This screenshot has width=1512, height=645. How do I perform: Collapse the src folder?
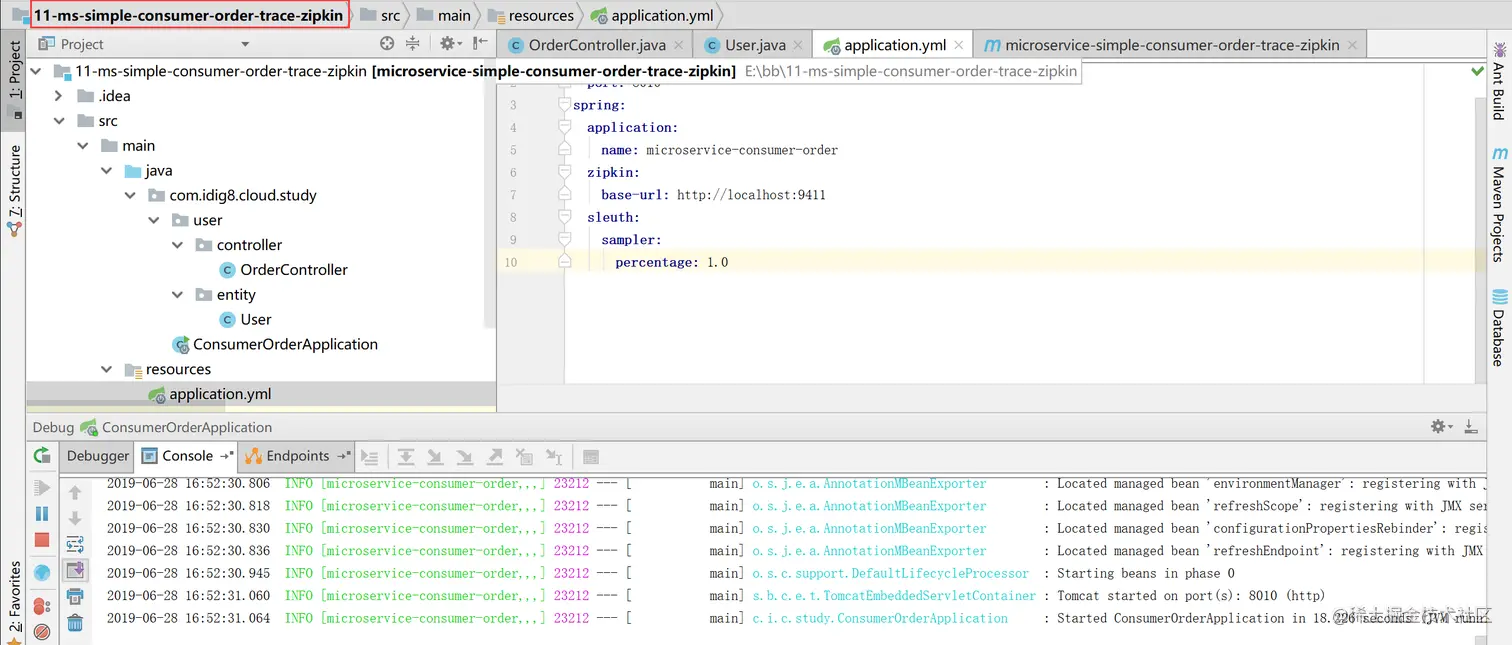pos(59,121)
